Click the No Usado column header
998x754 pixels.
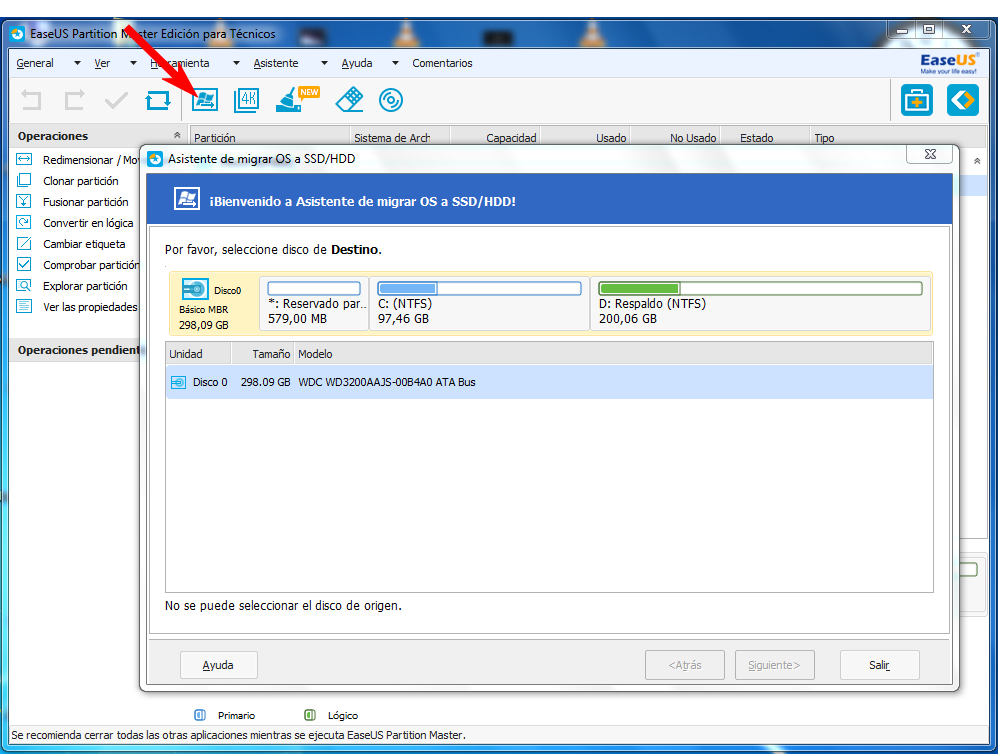[675, 137]
